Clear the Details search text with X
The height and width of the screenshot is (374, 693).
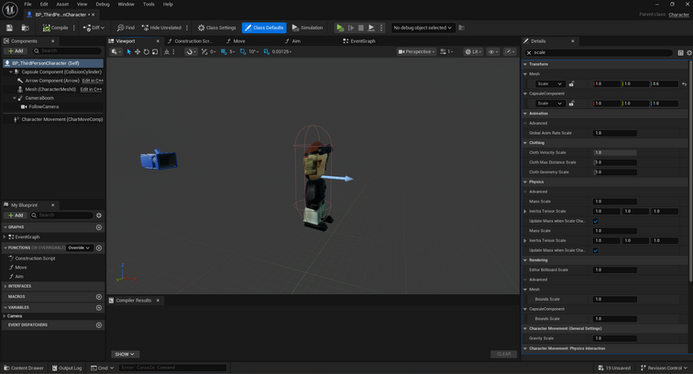coord(529,53)
